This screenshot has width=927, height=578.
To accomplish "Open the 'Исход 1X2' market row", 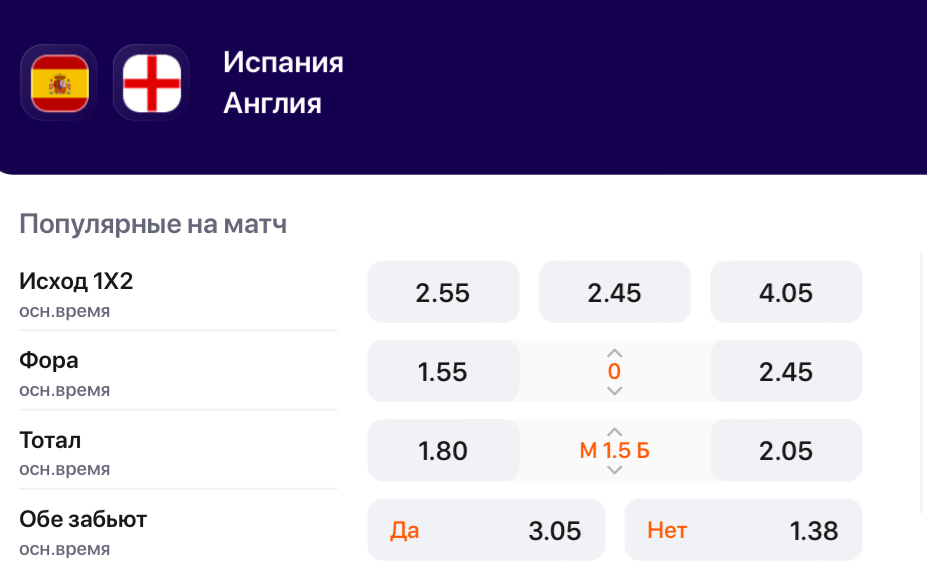I will click(76, 282).
